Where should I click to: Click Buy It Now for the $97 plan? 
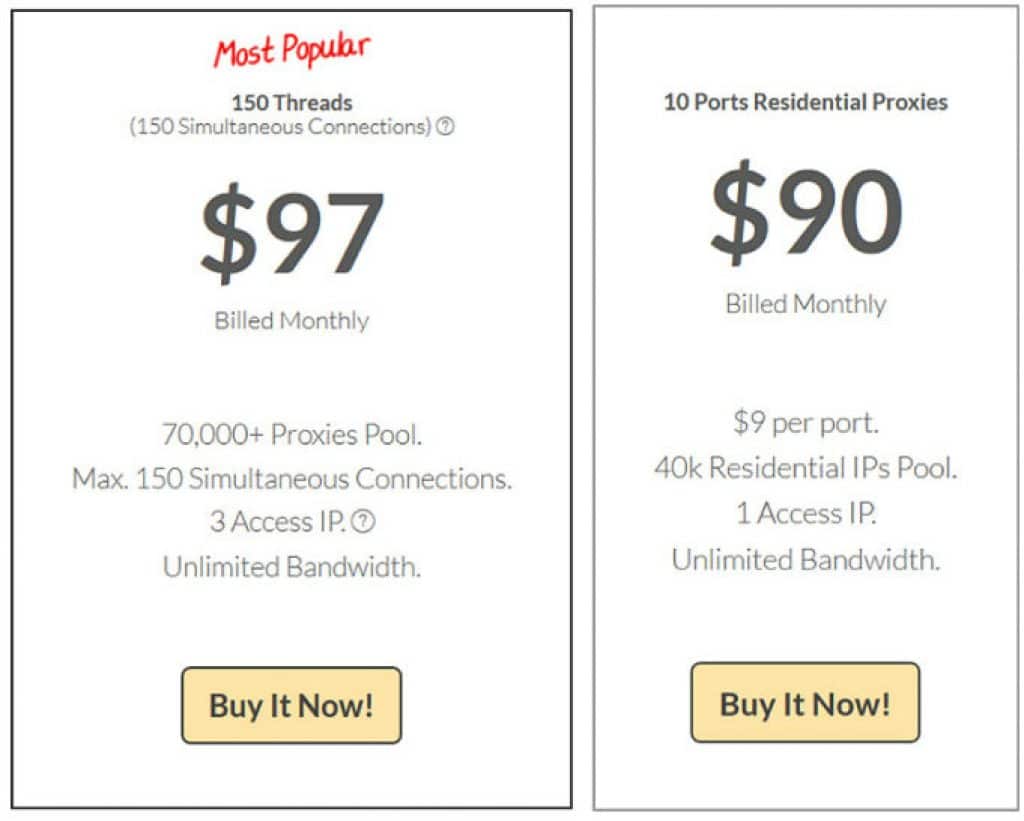[291, 705]
